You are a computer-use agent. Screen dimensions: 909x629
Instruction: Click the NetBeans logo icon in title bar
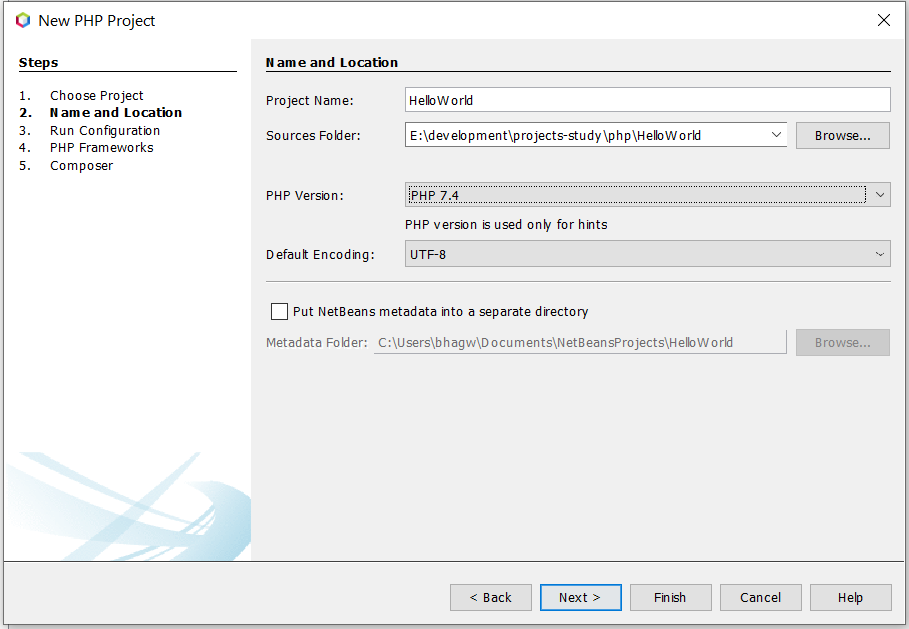23,20
